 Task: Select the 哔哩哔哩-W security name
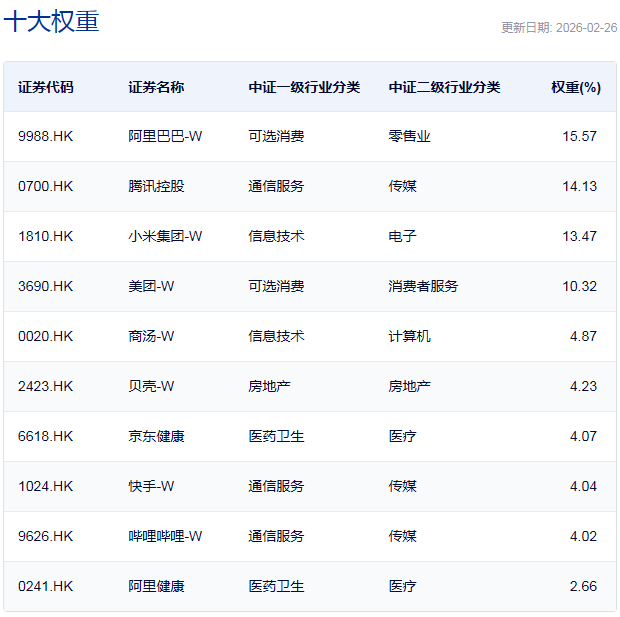click(x=165, y=536)
